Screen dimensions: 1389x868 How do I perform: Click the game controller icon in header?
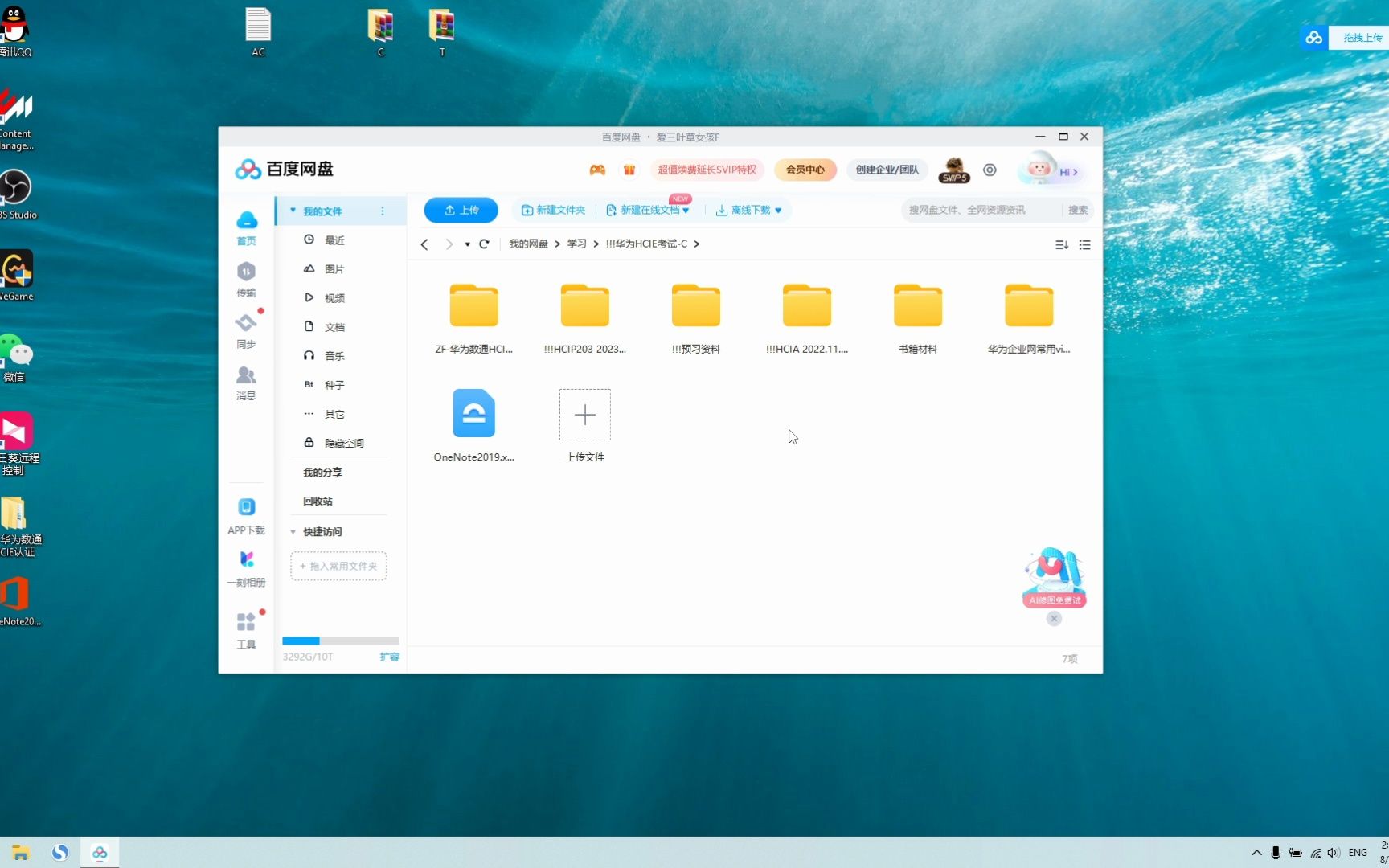pyautogui.click(x=597, y=170)
